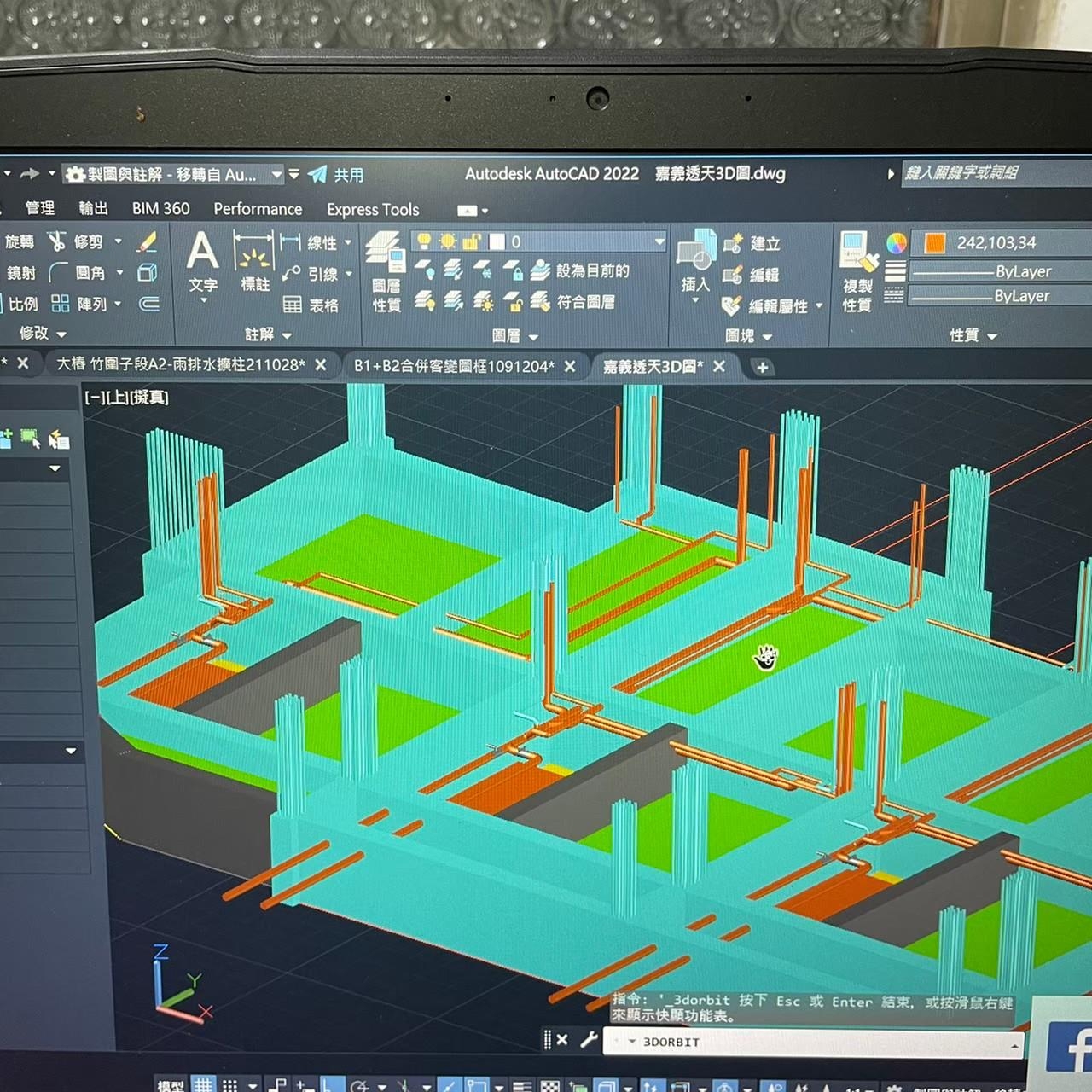The height and width of the screenshot is (1092, 1092).
Task: Expand the 性質 properties panel
Action: coord(973,335)
